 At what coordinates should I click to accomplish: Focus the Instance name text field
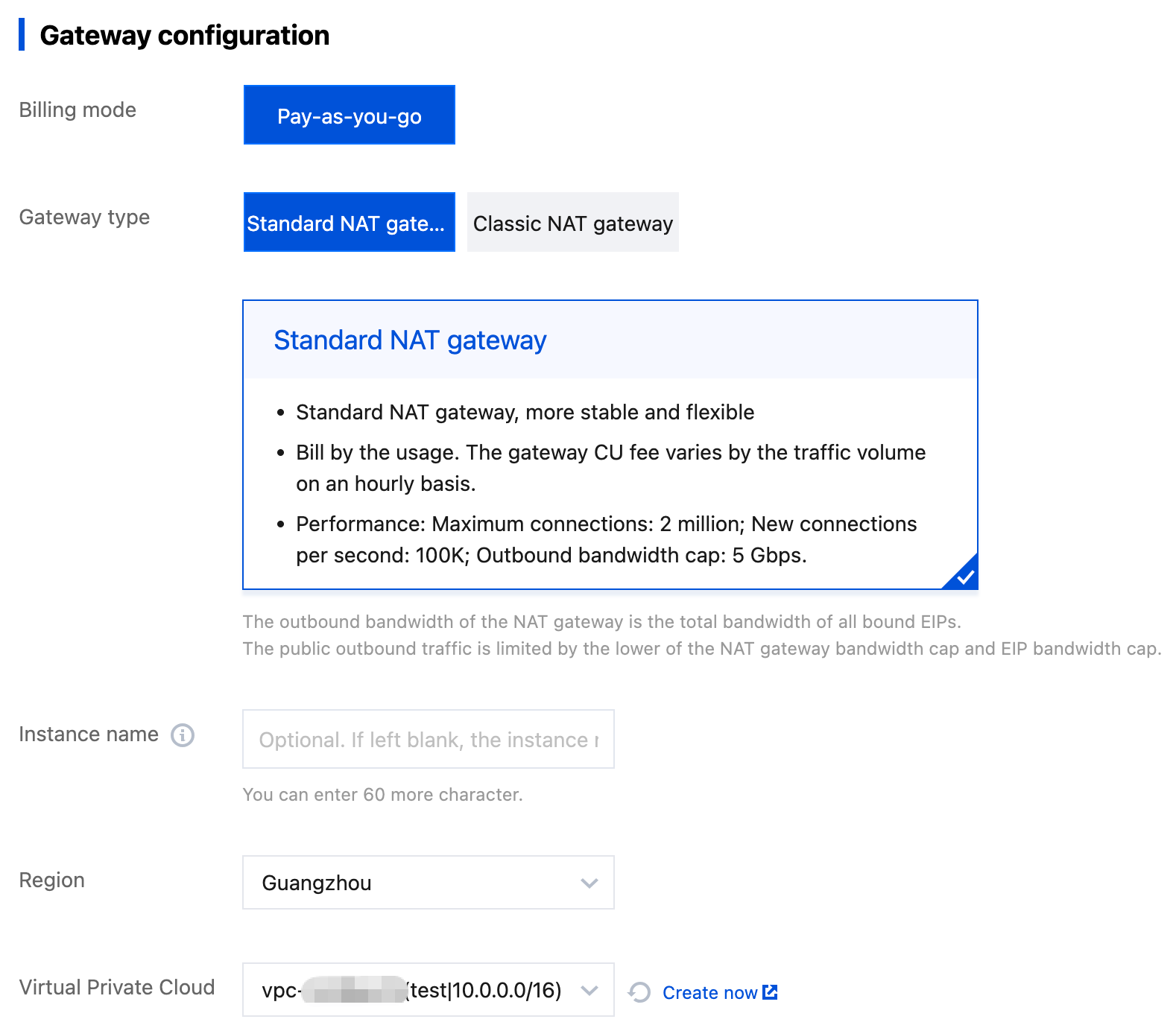[x=428, y=740]
